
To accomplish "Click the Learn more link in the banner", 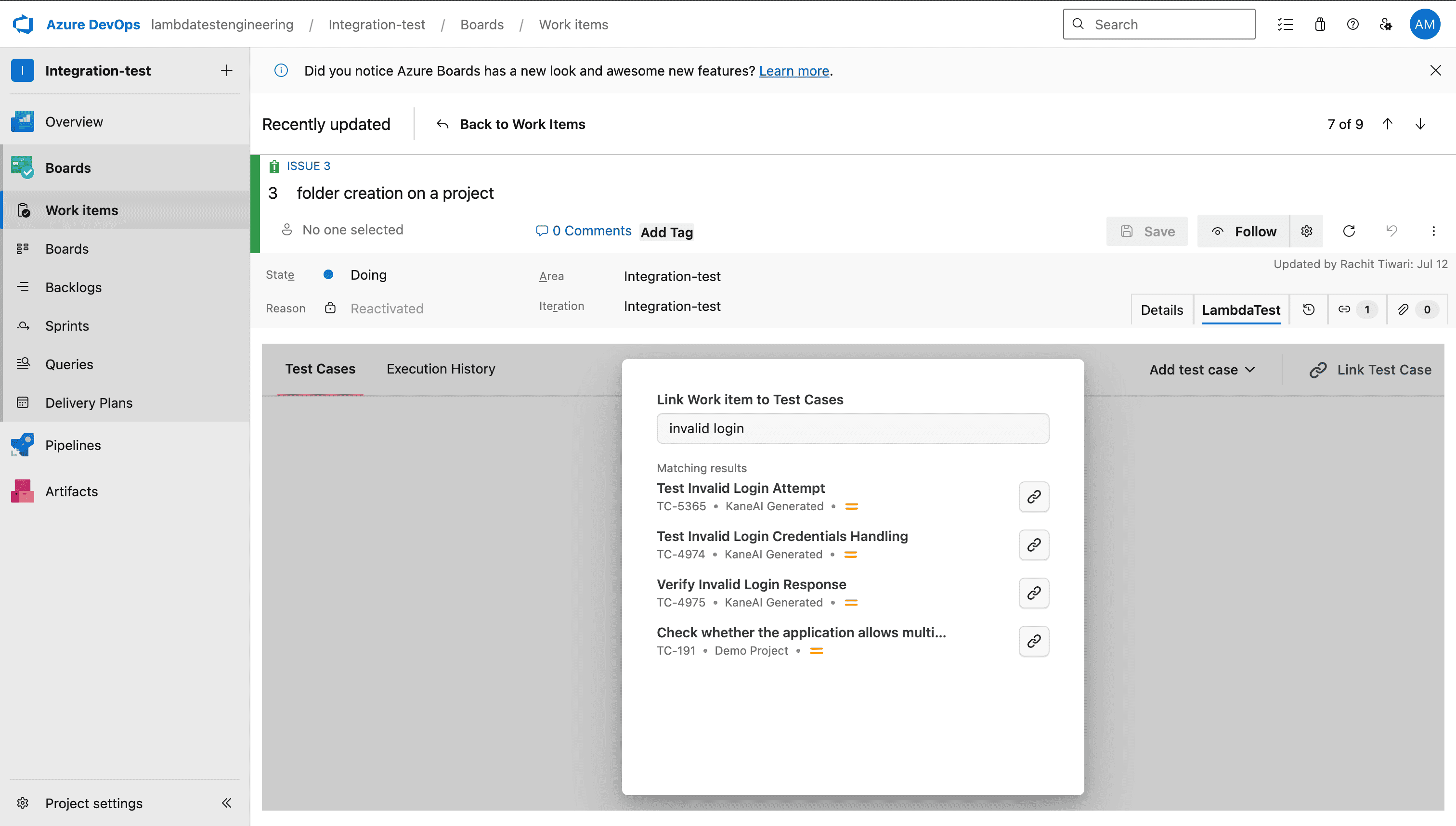I will (x=793, y=70).
